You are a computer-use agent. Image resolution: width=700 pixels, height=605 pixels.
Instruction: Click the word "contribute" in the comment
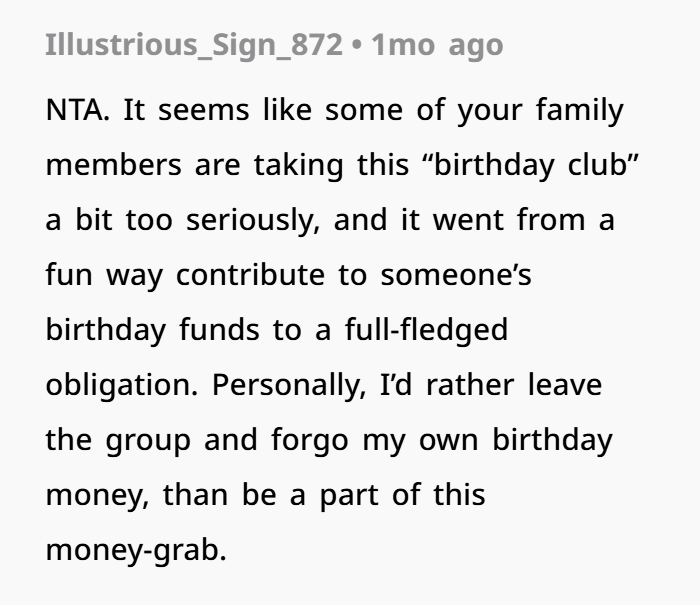click(x=251, y=276)
